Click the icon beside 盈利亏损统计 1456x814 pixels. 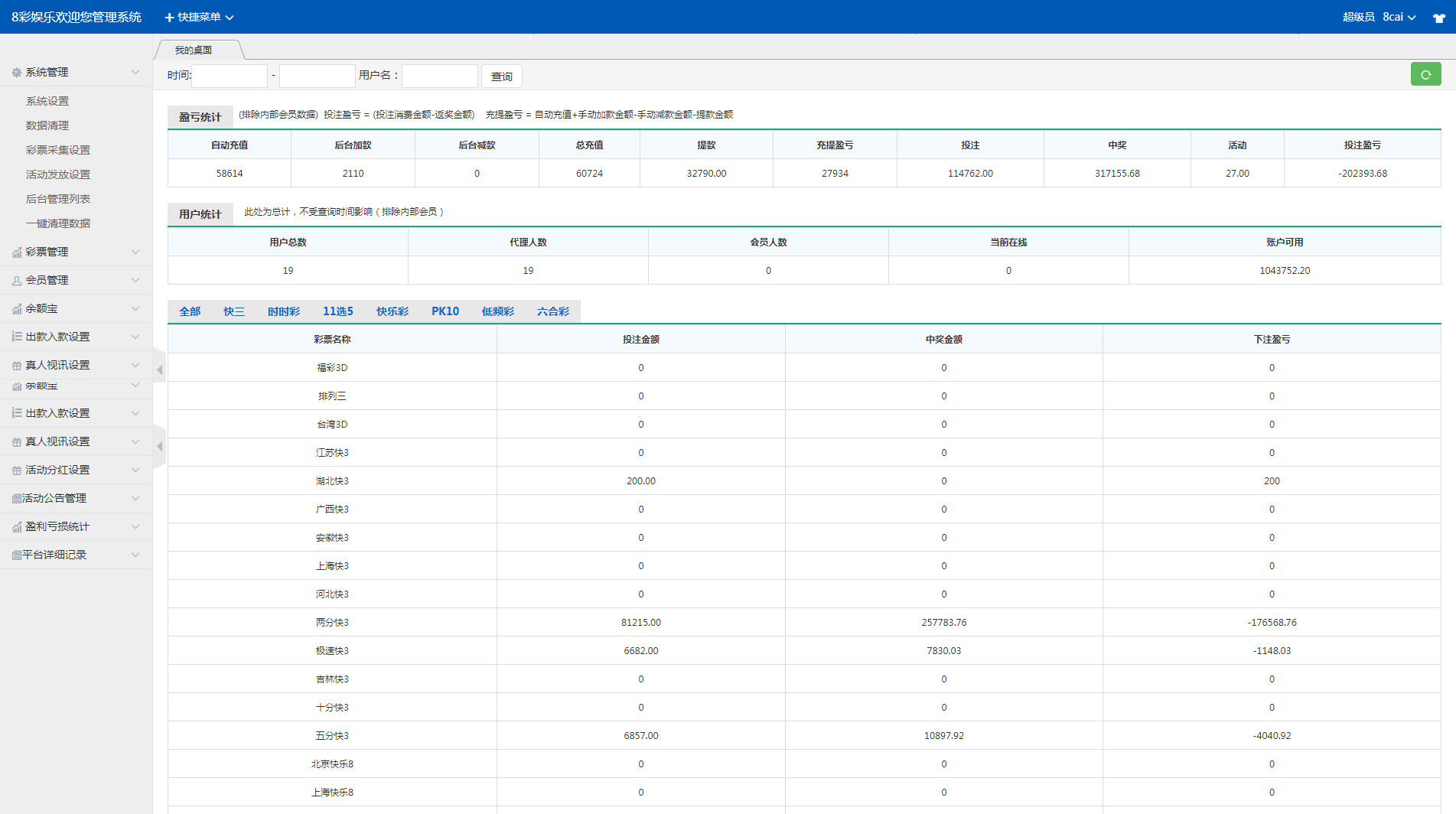coord(17,527)
